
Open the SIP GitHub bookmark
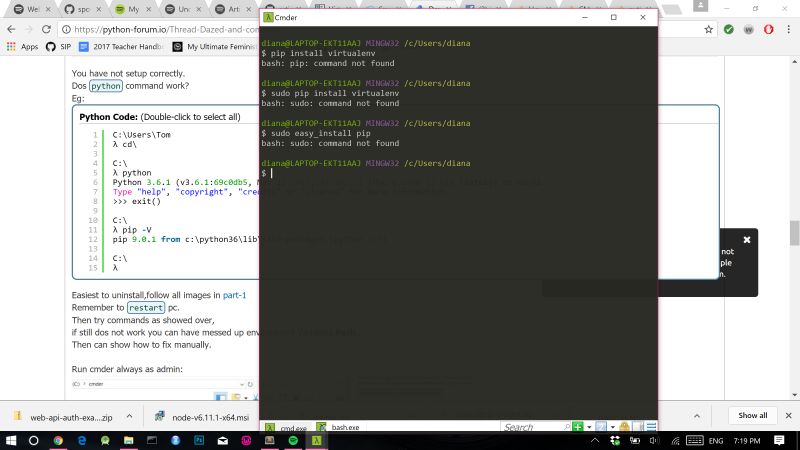[58, 46]
